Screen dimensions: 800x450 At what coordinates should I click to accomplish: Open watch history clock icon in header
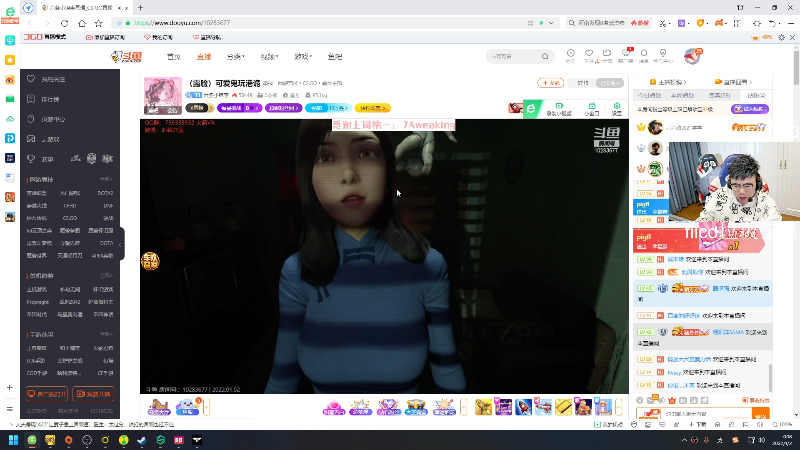(x=570, y=54)
